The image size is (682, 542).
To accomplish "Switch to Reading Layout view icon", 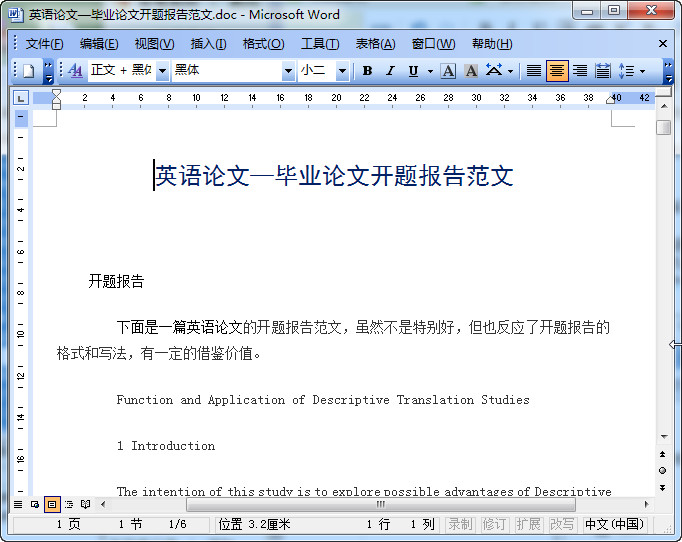I will pos(86,504).
